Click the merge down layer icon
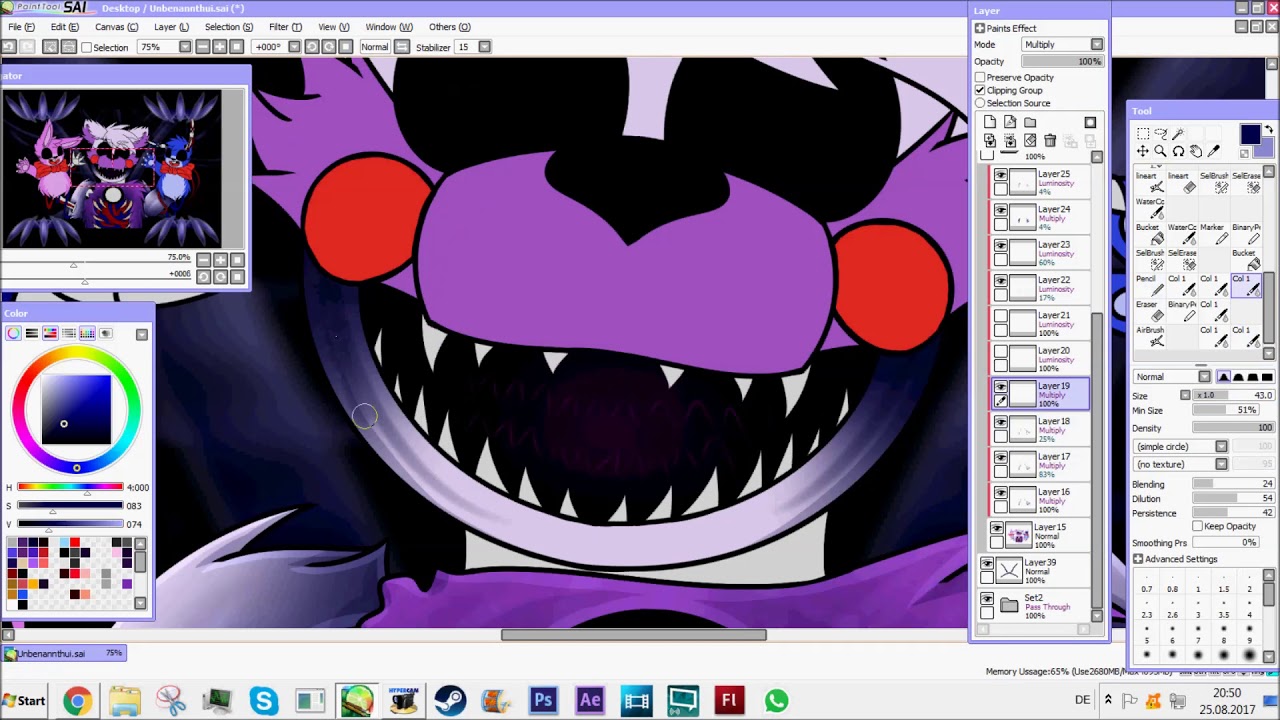This screenshot has width=1280, height=720. (x=1010, y=141)
